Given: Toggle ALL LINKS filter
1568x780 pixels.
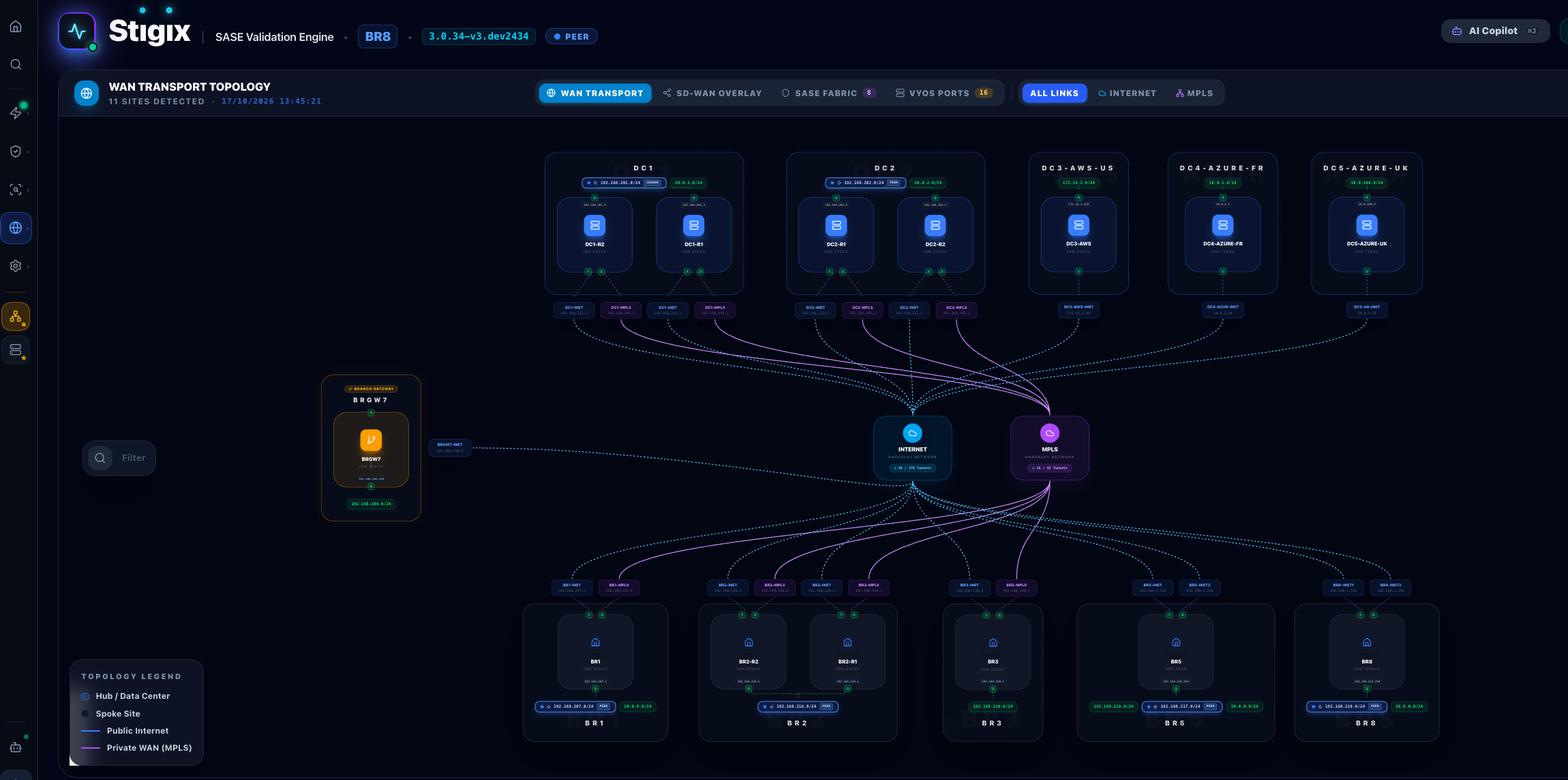Looking at the screenshot, I should click(x=1054, y=93).
